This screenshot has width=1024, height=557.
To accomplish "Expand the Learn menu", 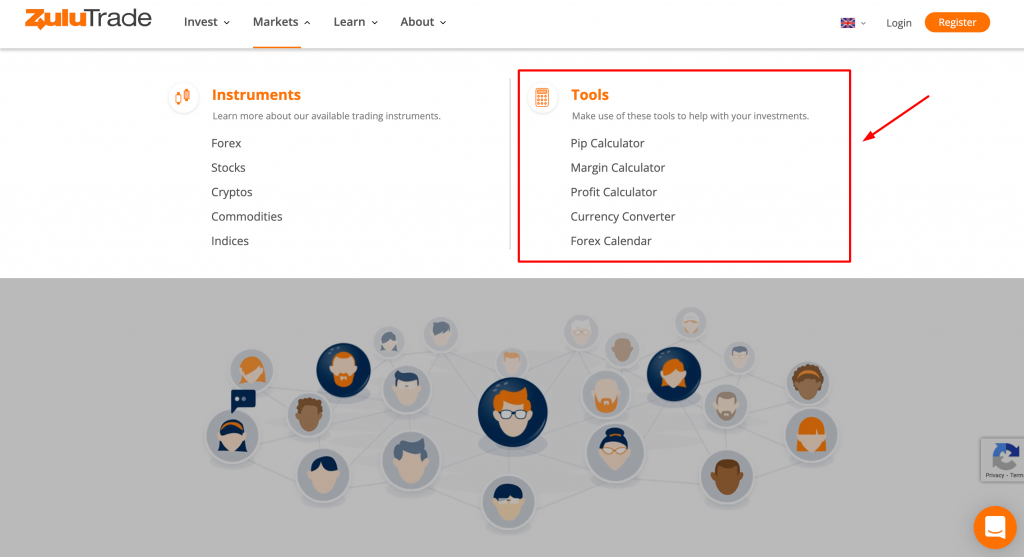I will (355, 22).
